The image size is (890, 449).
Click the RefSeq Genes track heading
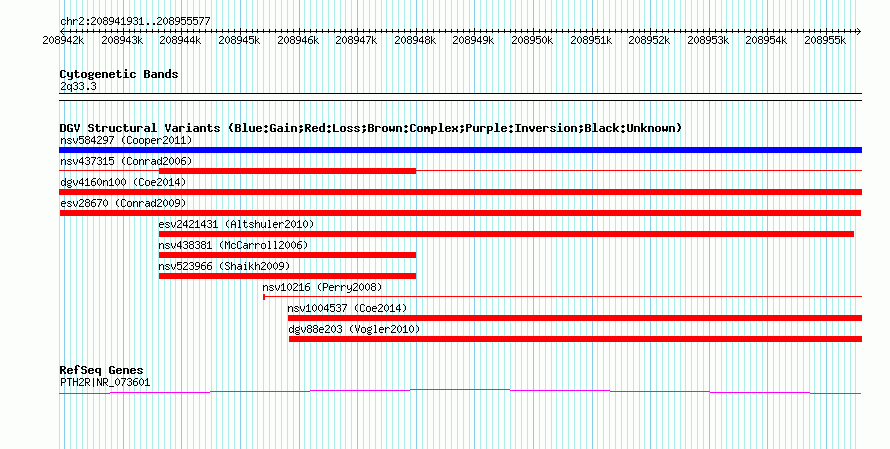point(101,370)
